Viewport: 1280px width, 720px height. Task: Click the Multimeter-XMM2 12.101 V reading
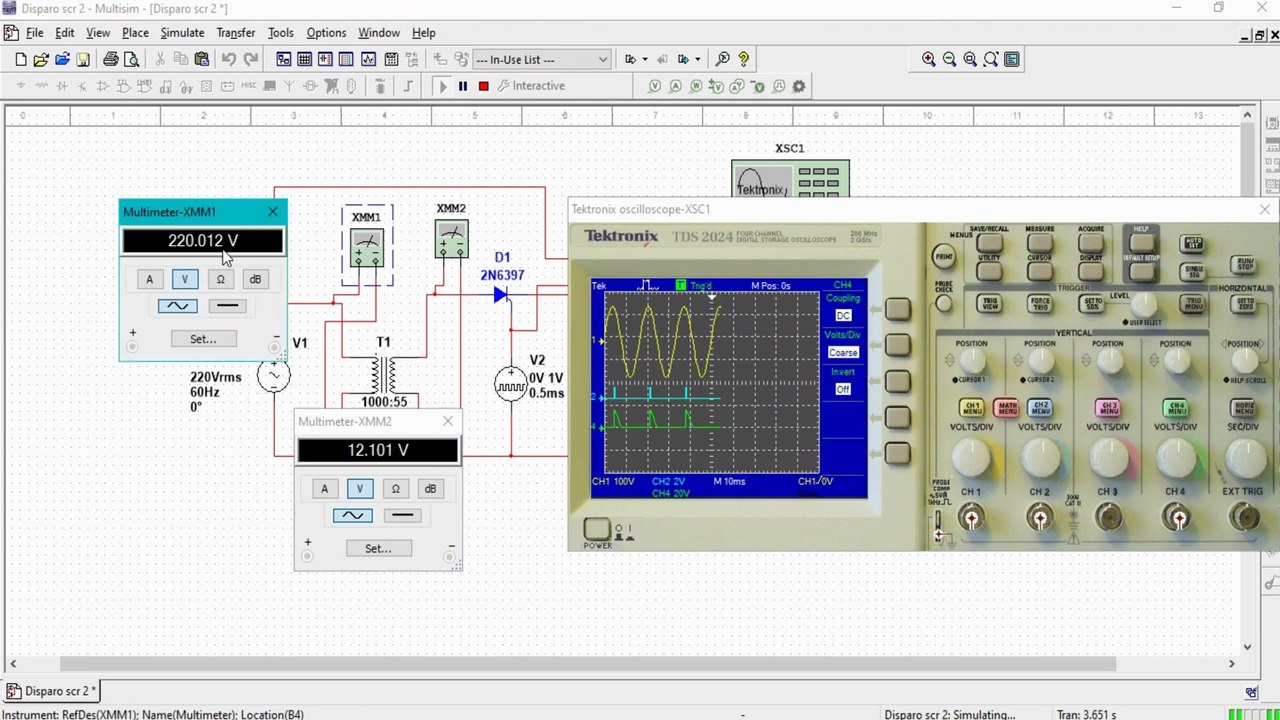[x=378, y=451]
